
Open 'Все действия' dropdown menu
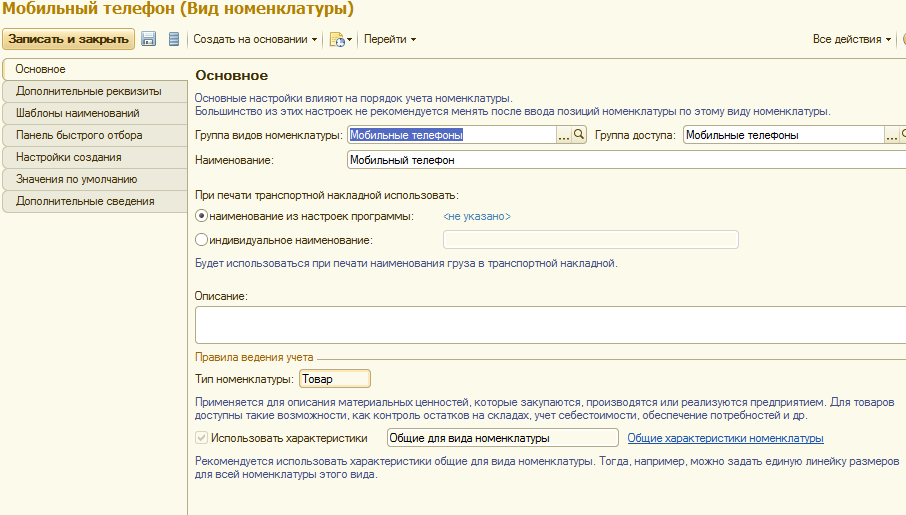[x=852, y=39]
